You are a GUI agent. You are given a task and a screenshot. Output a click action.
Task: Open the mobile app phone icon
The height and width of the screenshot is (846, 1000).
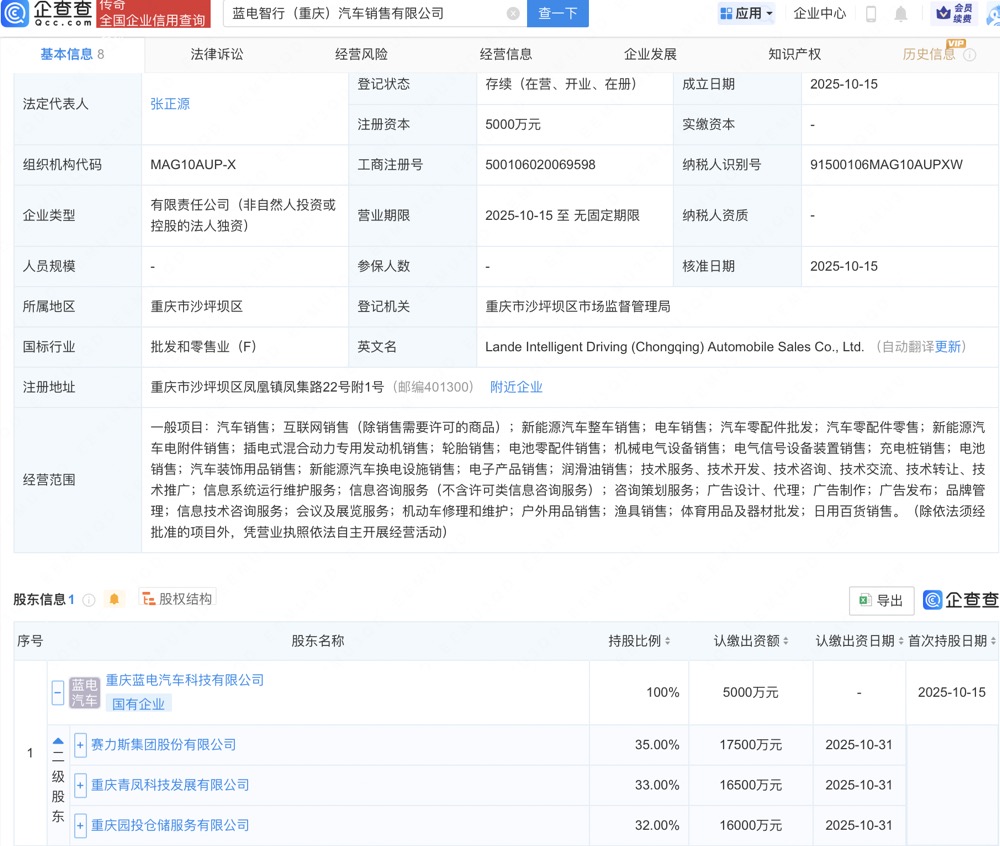pyautogui.click(x=871, y=14)
